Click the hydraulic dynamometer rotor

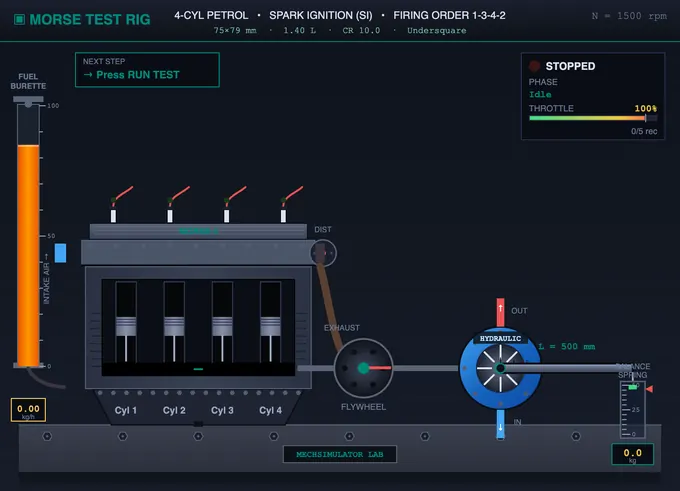click(500, 368)
